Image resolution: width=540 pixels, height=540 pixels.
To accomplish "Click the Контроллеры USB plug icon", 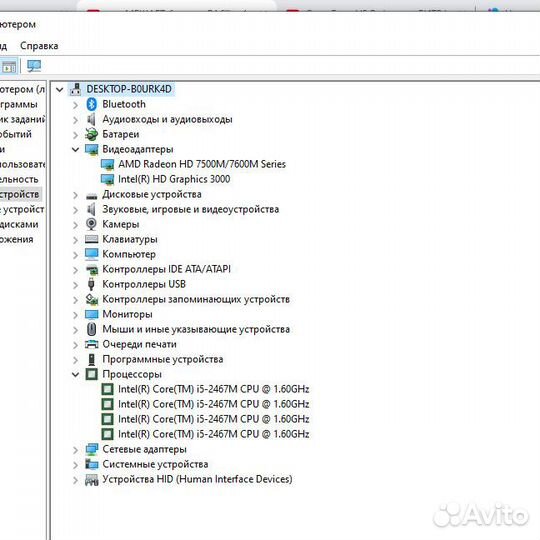I will tap(91, 284).
